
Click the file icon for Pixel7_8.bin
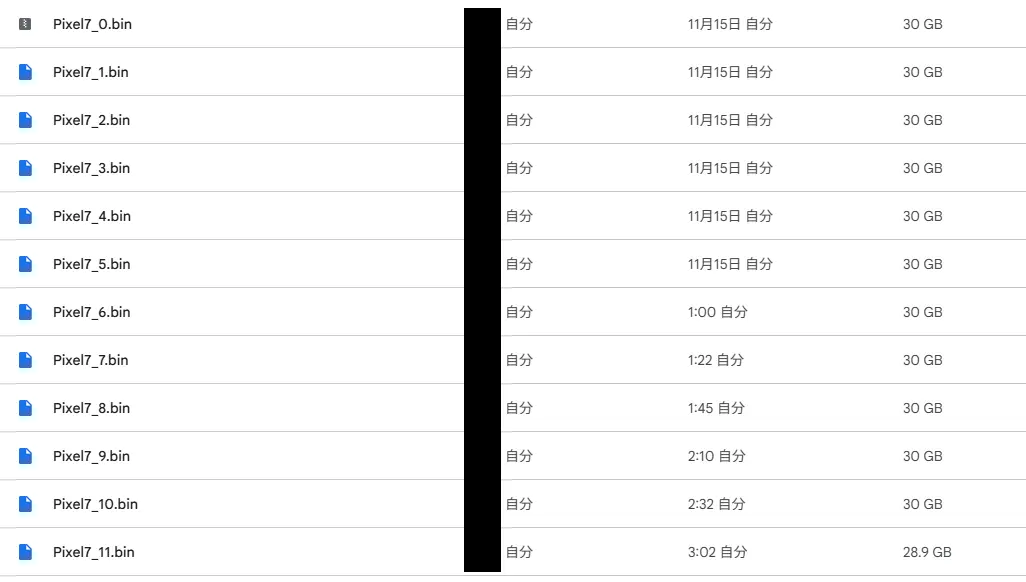point(25,408)
